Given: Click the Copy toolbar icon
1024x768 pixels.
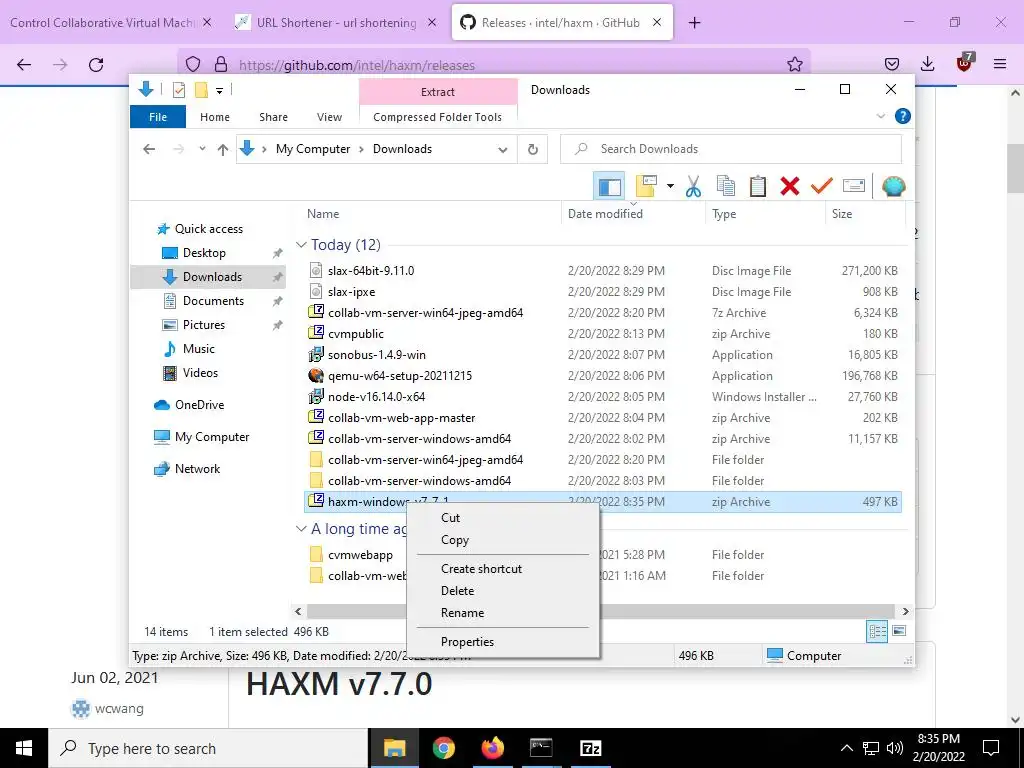Looking at the screenshot, I should point(726,187).
